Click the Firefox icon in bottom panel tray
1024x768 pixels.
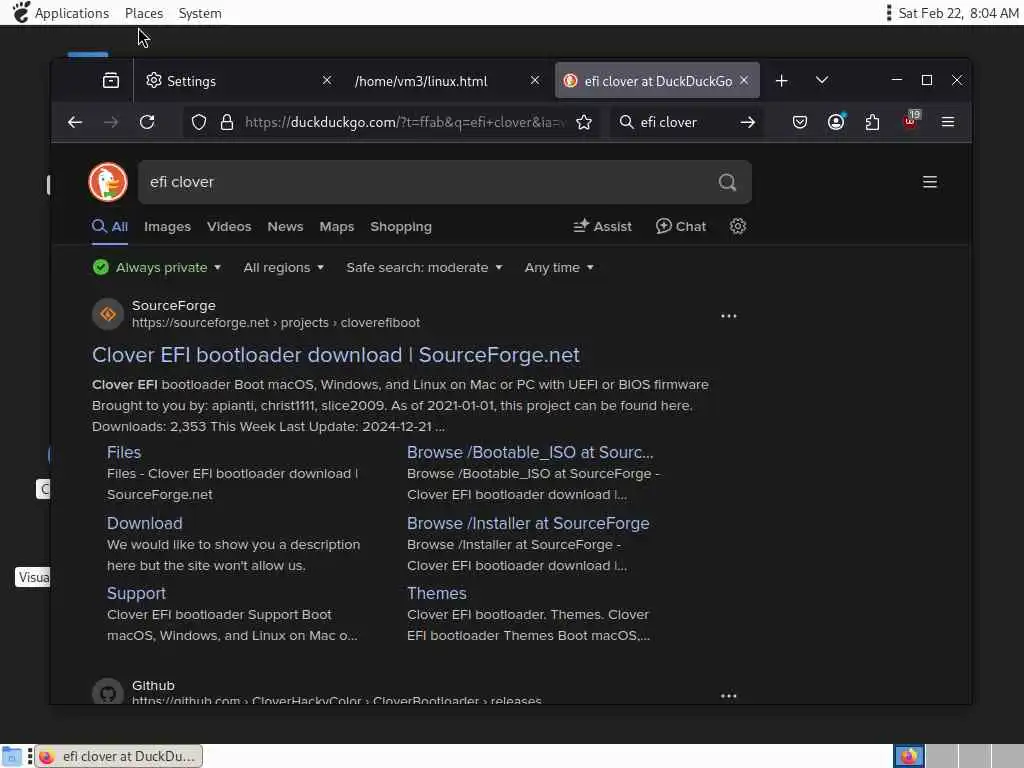[909, 756]
